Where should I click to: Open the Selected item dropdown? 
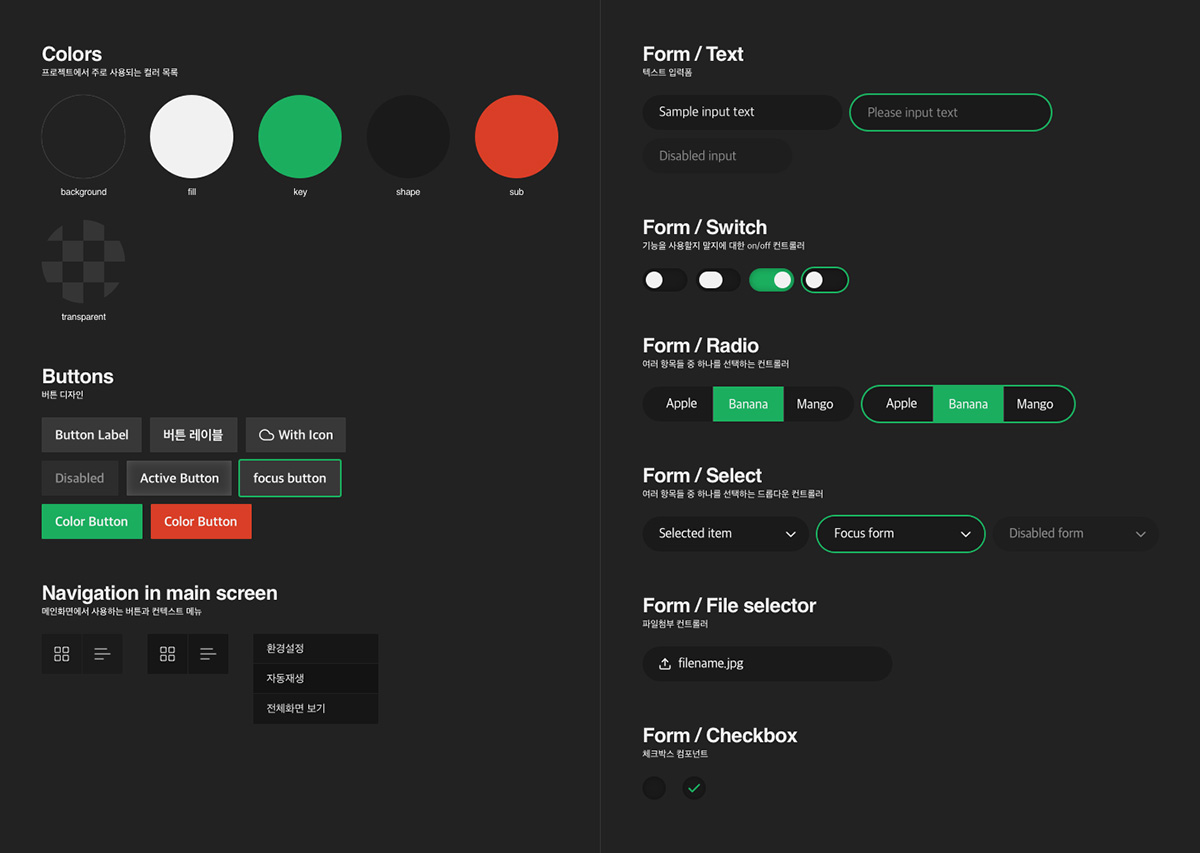tap(725, 534)
